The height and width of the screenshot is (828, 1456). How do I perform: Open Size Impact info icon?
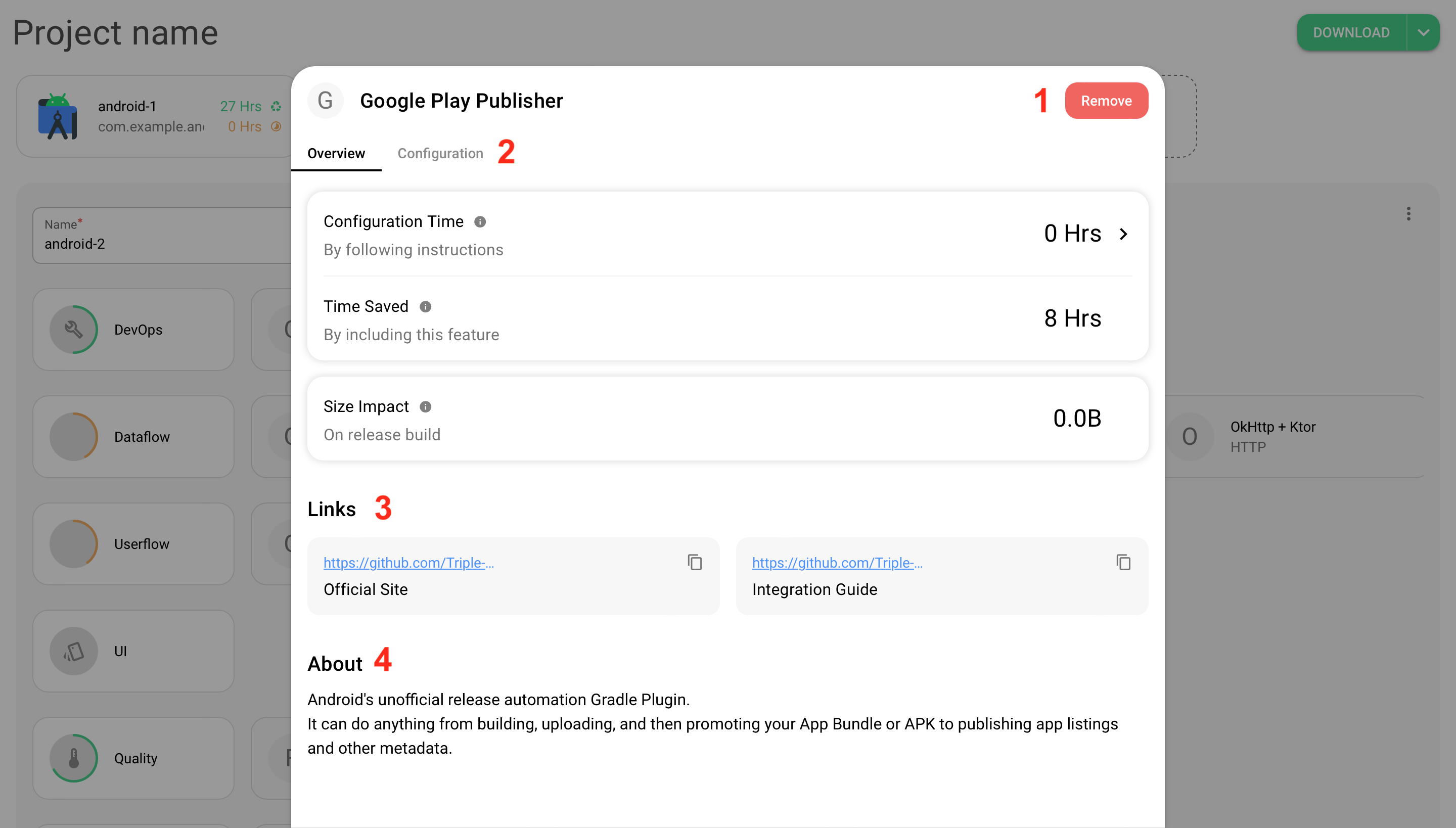coord(426,406)
